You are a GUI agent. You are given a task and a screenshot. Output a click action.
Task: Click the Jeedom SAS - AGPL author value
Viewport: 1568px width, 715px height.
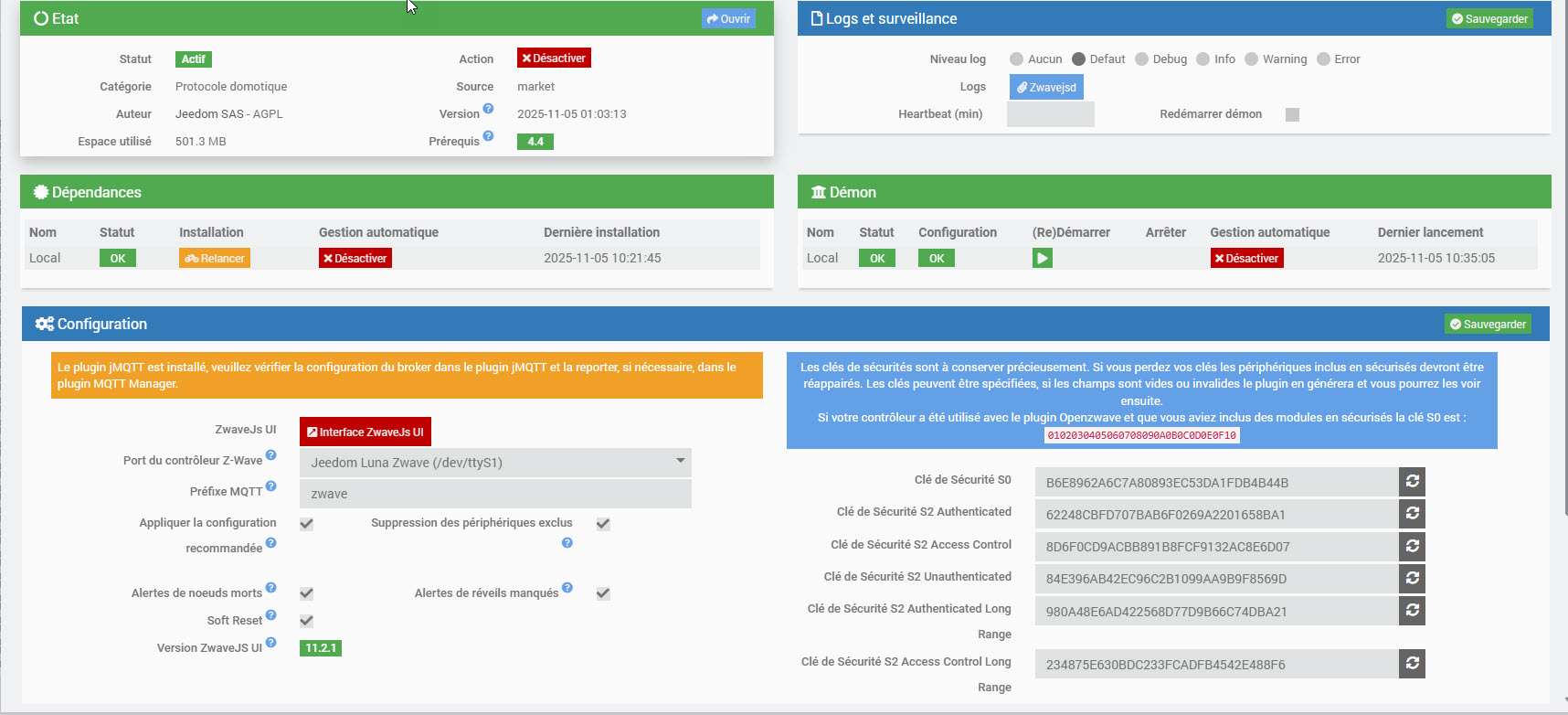[229, 114]
